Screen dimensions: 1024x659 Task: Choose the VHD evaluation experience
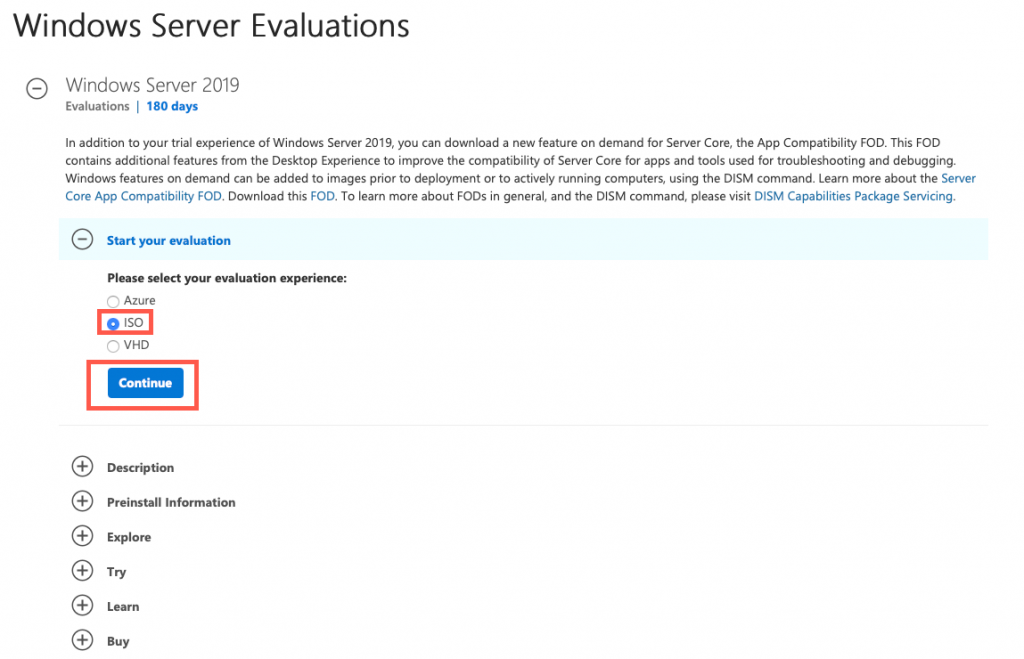(113, 346)
